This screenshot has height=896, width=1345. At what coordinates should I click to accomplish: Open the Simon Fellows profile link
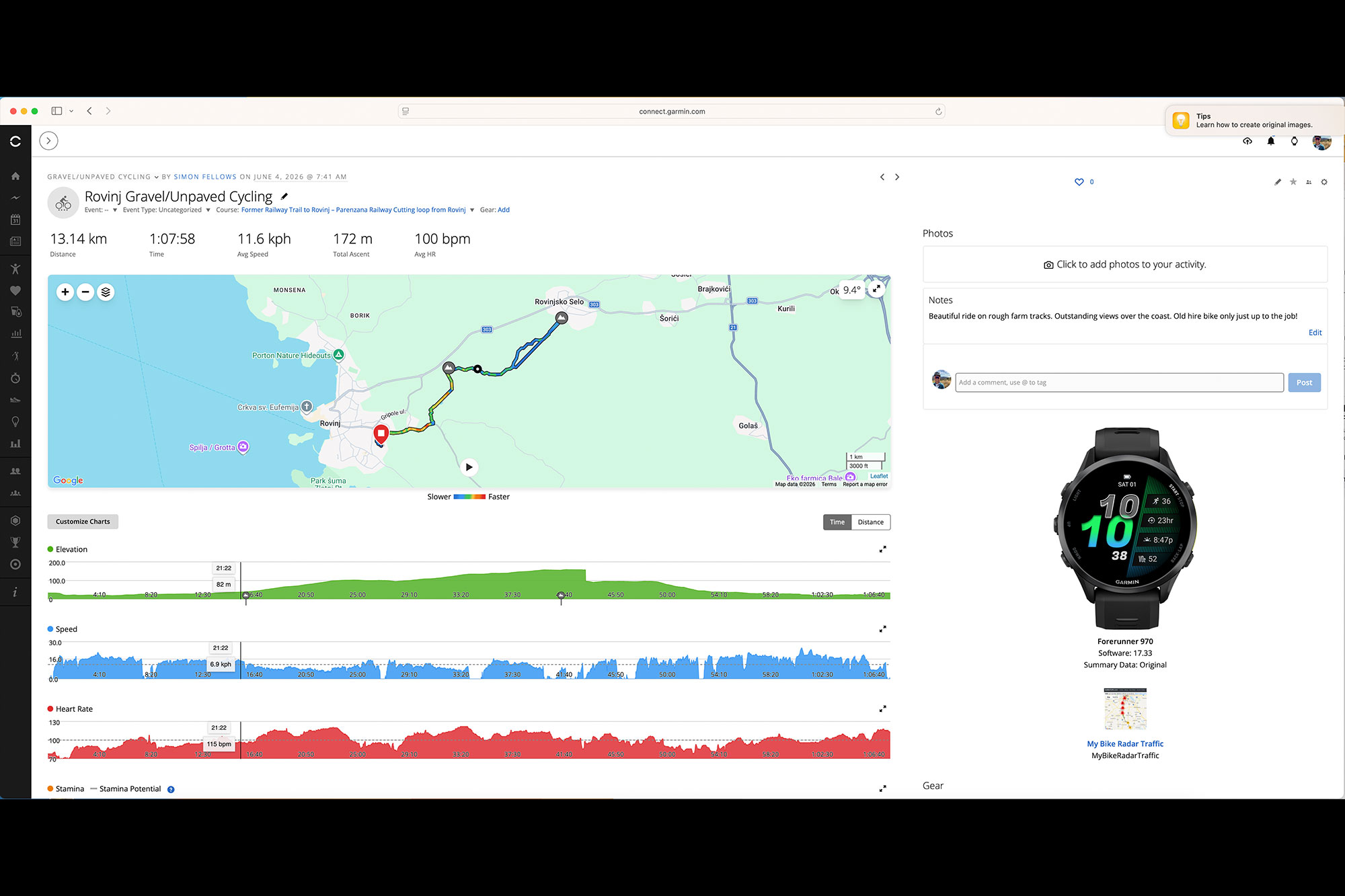[x=205, y=177]
